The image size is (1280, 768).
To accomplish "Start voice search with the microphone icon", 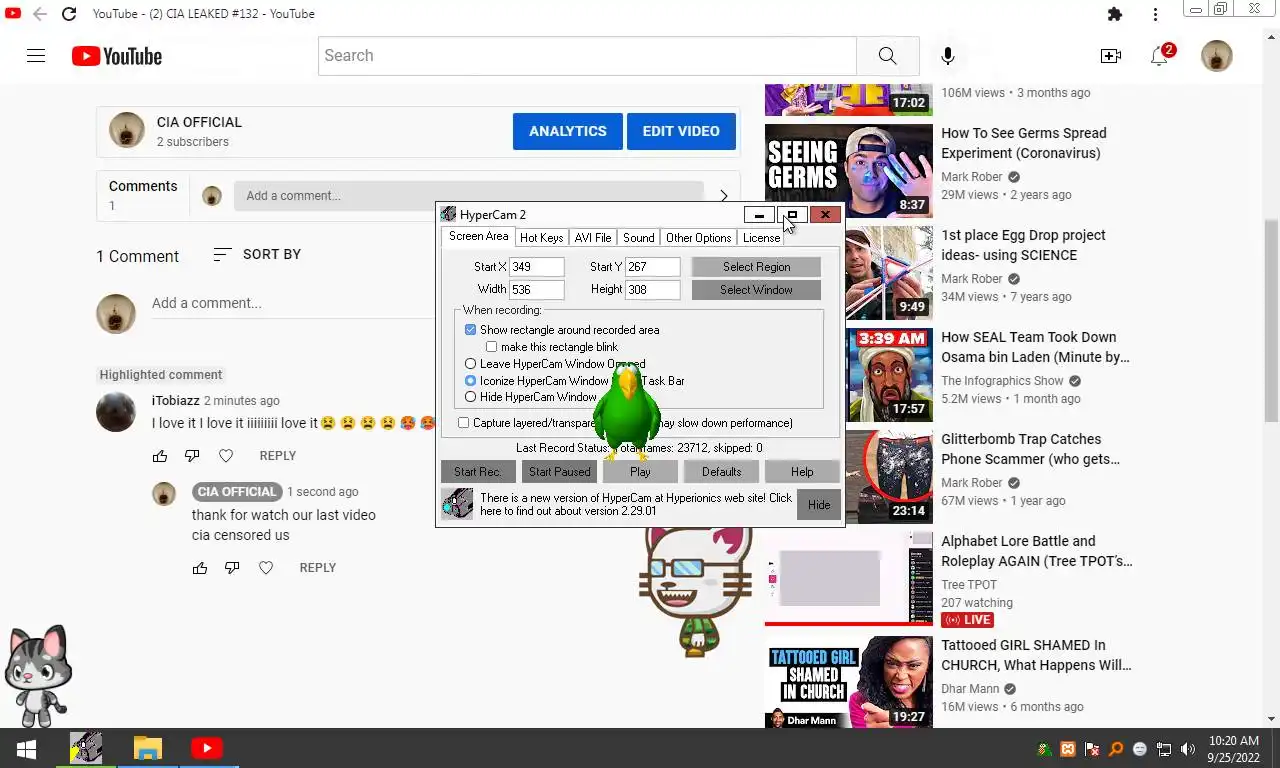I will 947,56.
